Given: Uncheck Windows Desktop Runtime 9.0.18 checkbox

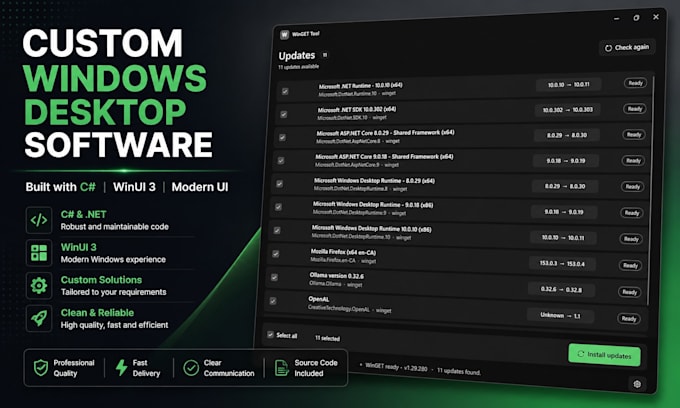Looking at the screenshot, I should pyautogui.click(x=278, y=207).
